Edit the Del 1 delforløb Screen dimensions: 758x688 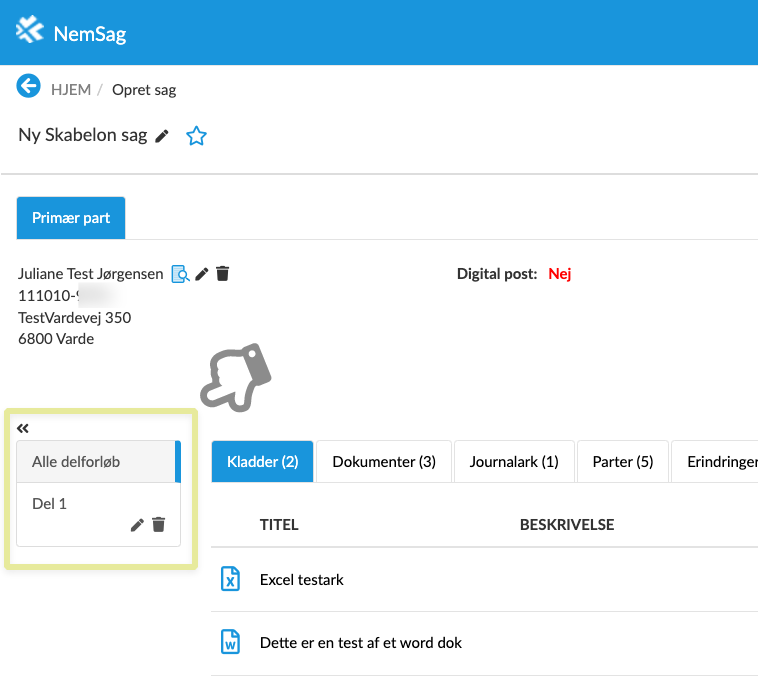[x=137, y=525]
